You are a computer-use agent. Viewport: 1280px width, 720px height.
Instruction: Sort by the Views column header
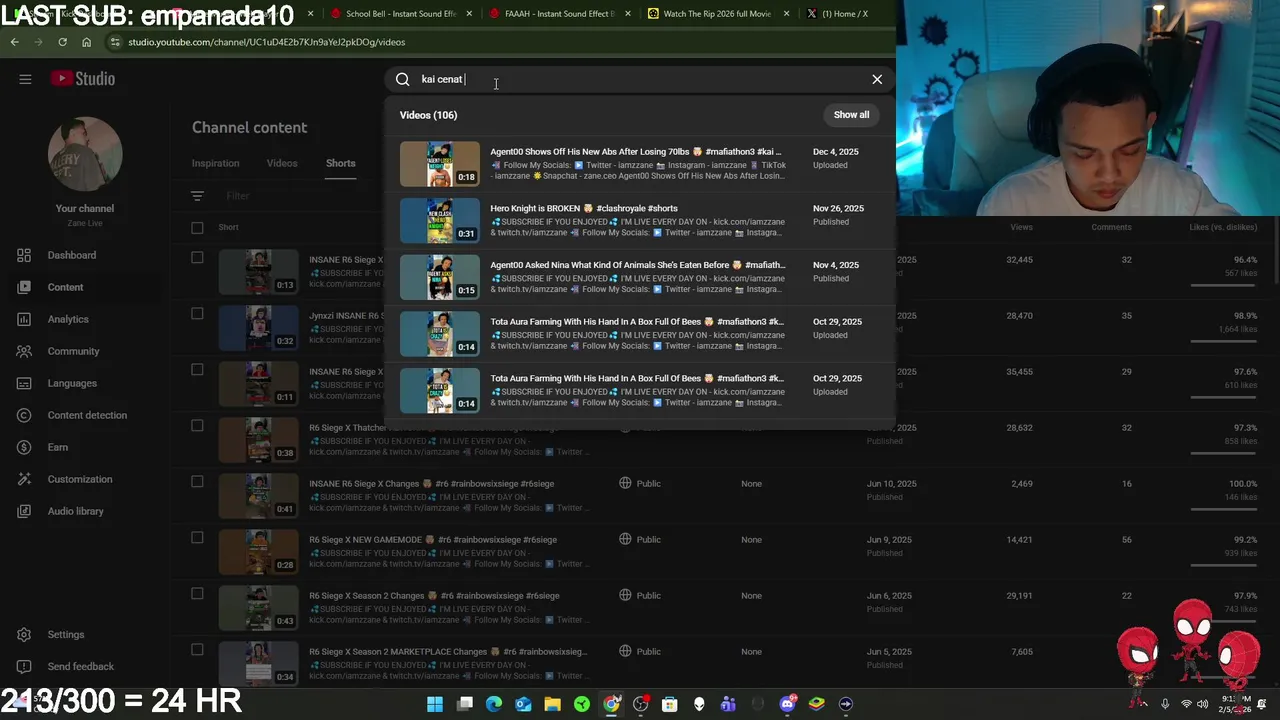(x=1021, y=227)
